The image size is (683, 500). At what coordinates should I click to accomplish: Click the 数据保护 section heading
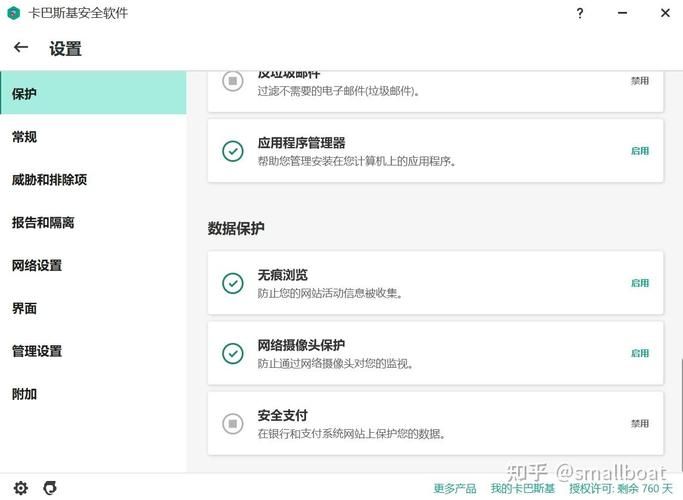point(236,228)
